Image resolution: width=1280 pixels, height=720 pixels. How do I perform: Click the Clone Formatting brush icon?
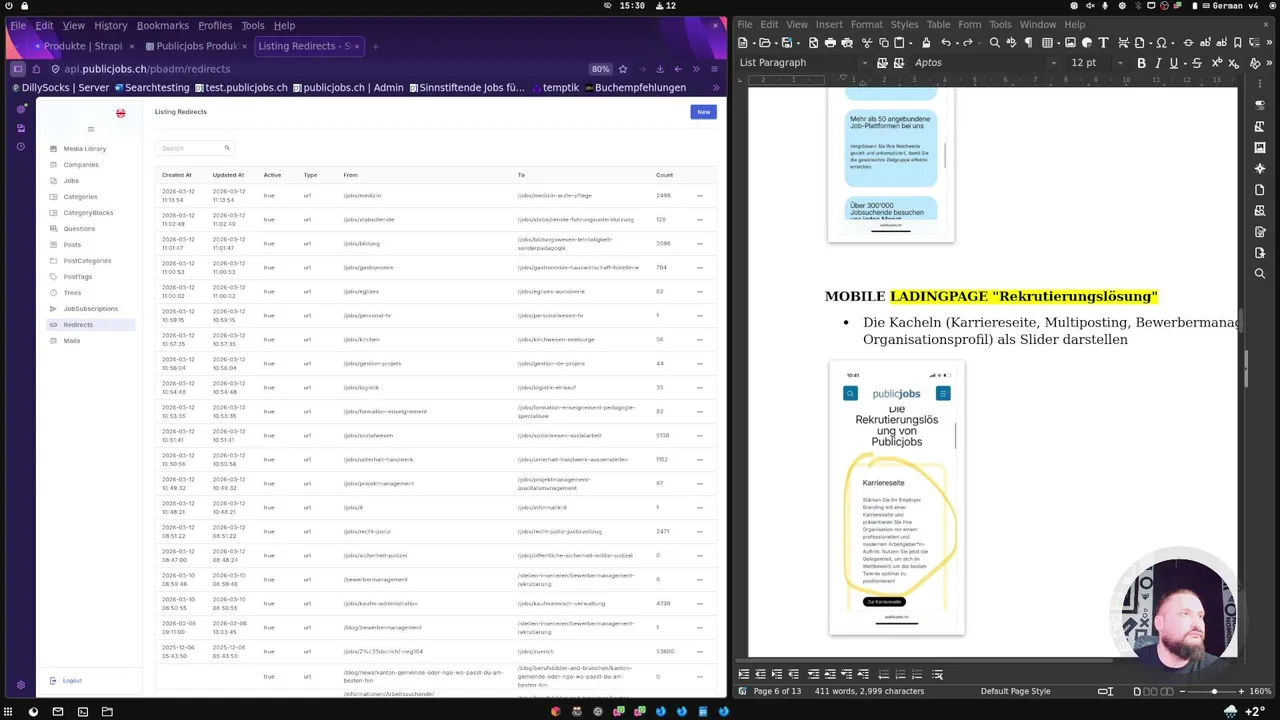click(926, 43)
